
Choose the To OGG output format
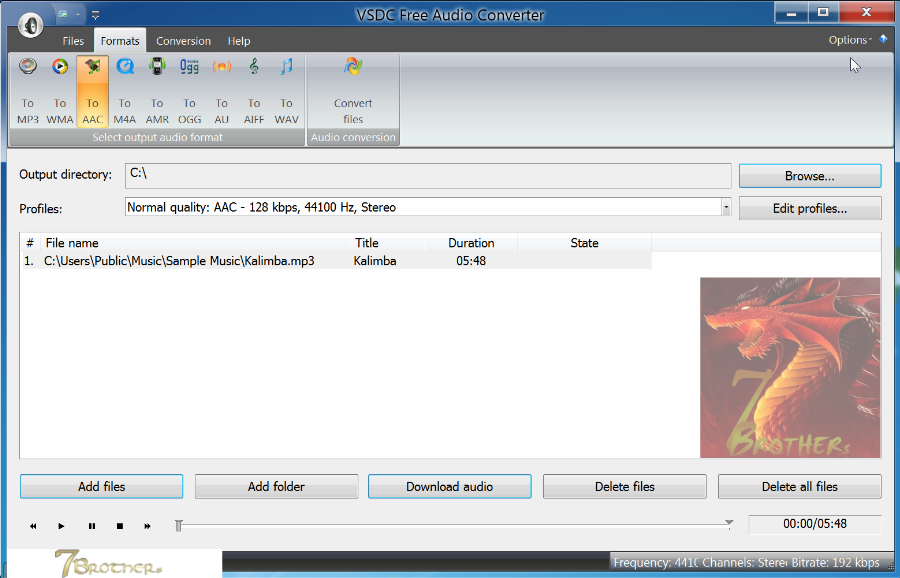[x=189, y=91]
